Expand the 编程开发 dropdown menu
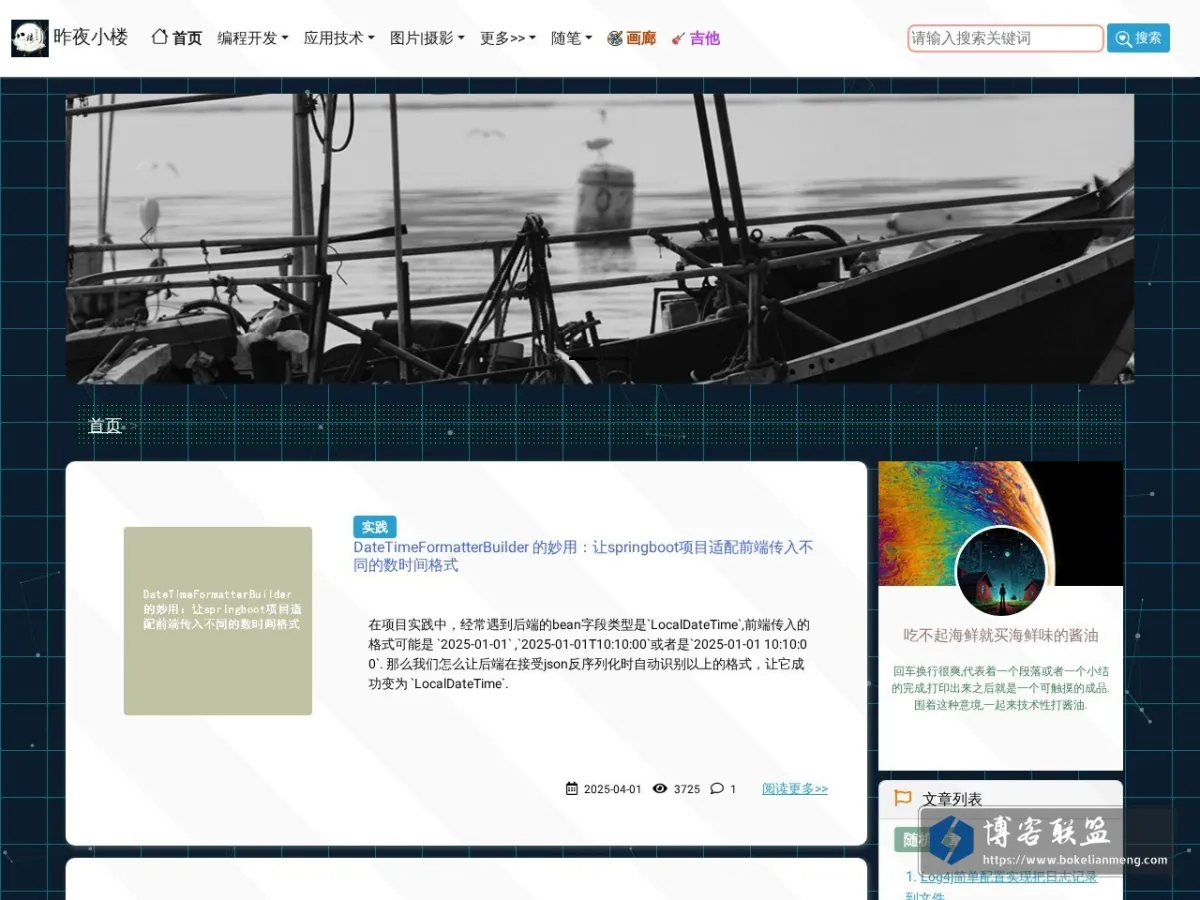The width and height of the screenshot is (1200, 900). pos(253,38)
